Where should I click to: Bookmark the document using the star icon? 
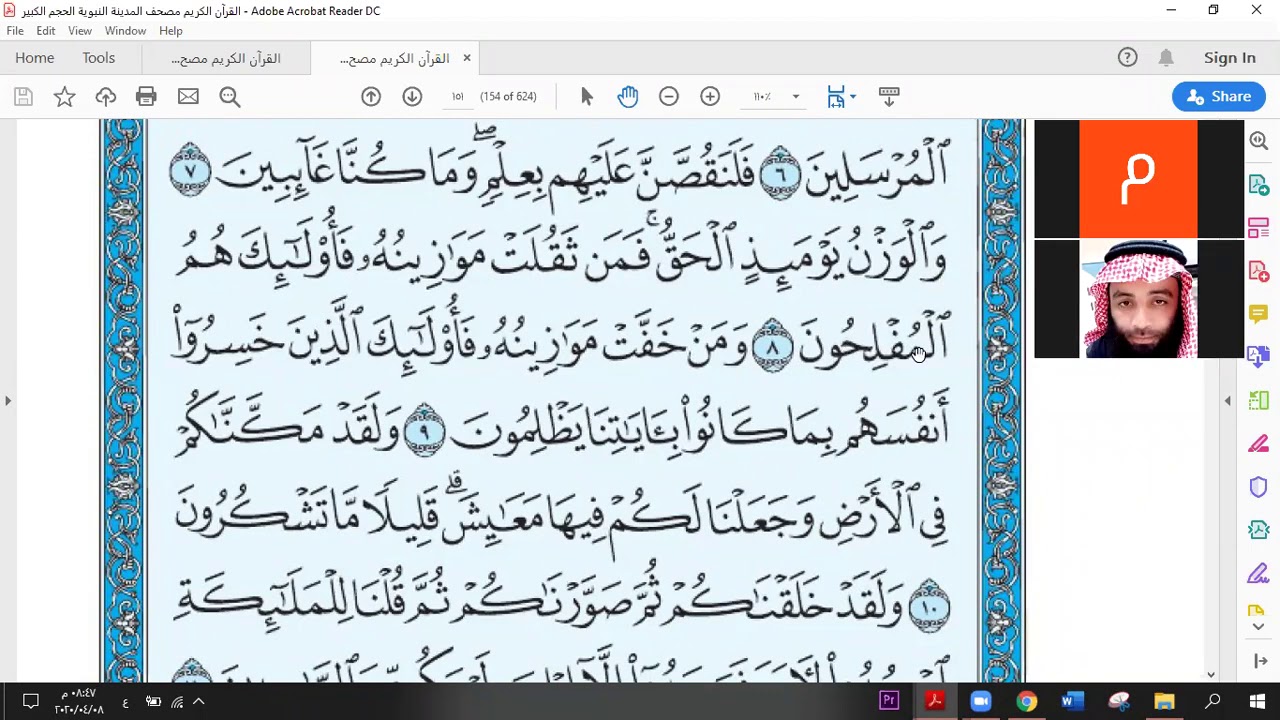point(64,97)
